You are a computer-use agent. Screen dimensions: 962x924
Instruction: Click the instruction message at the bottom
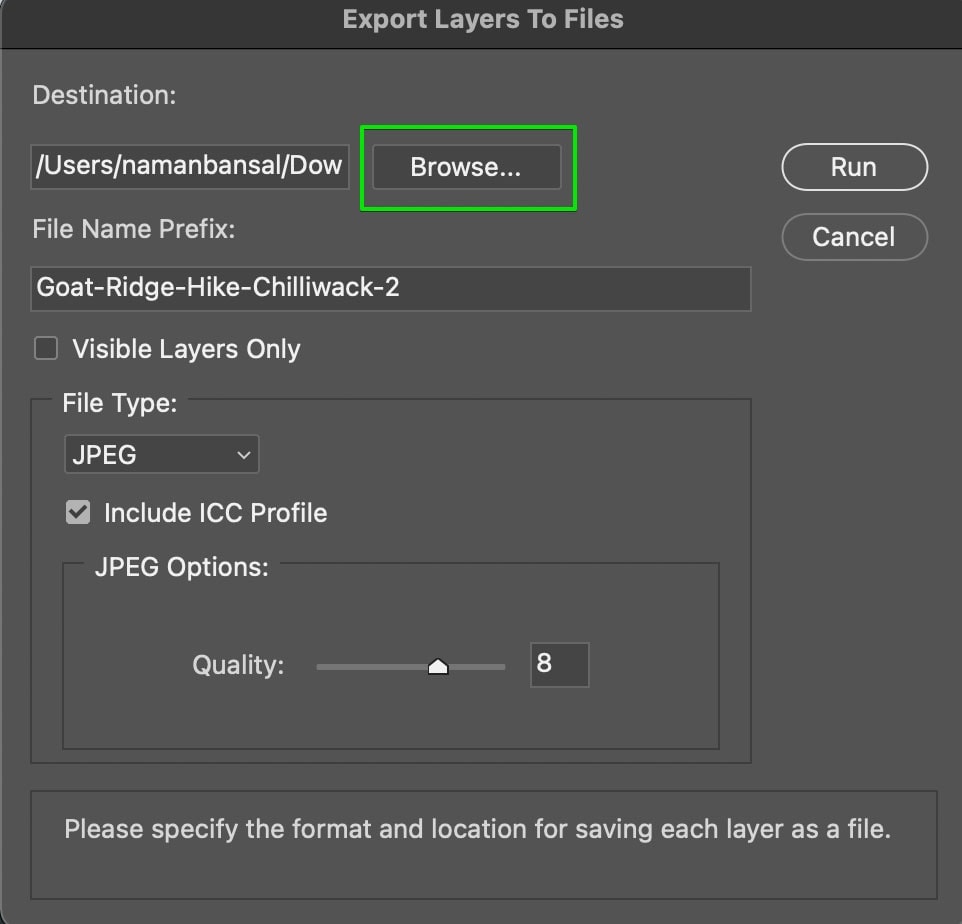[x=477, y=829]
